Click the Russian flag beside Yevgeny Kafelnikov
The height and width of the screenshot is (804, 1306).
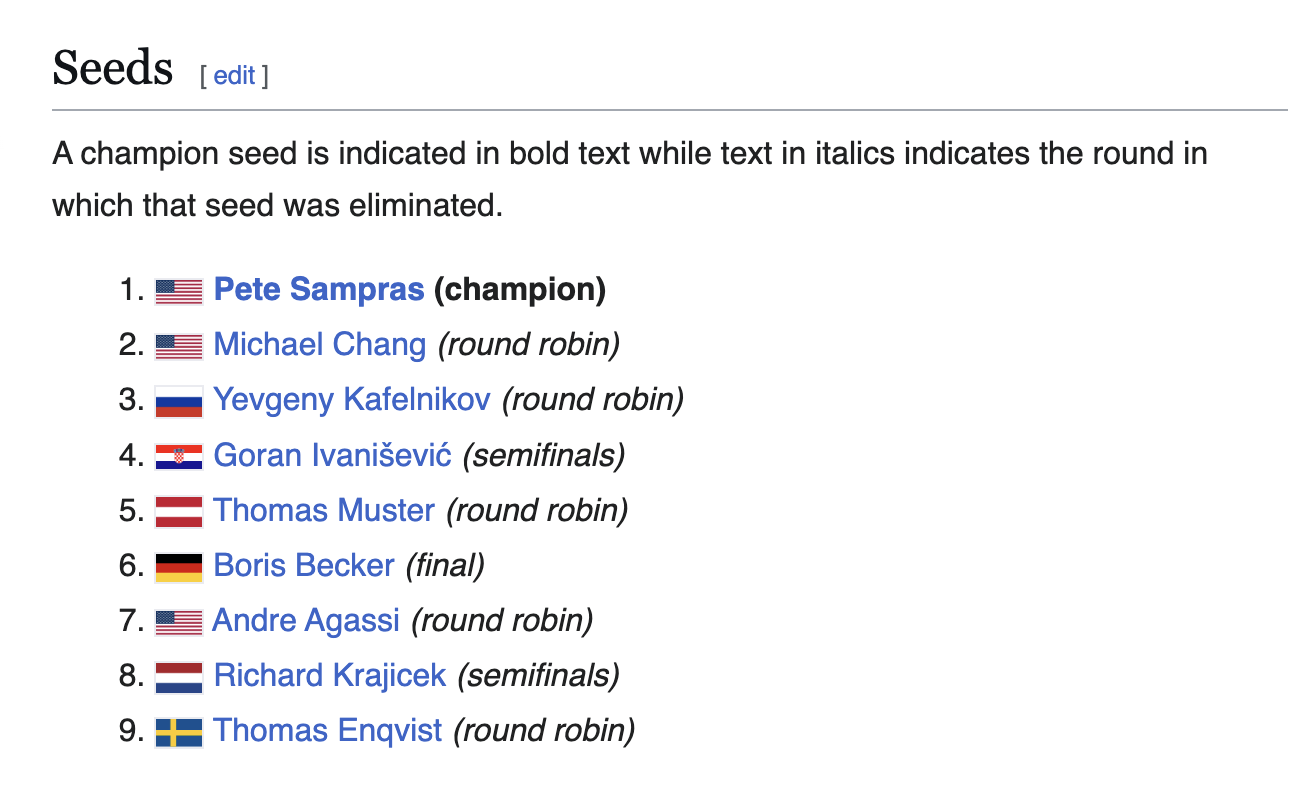click(179, 401)
